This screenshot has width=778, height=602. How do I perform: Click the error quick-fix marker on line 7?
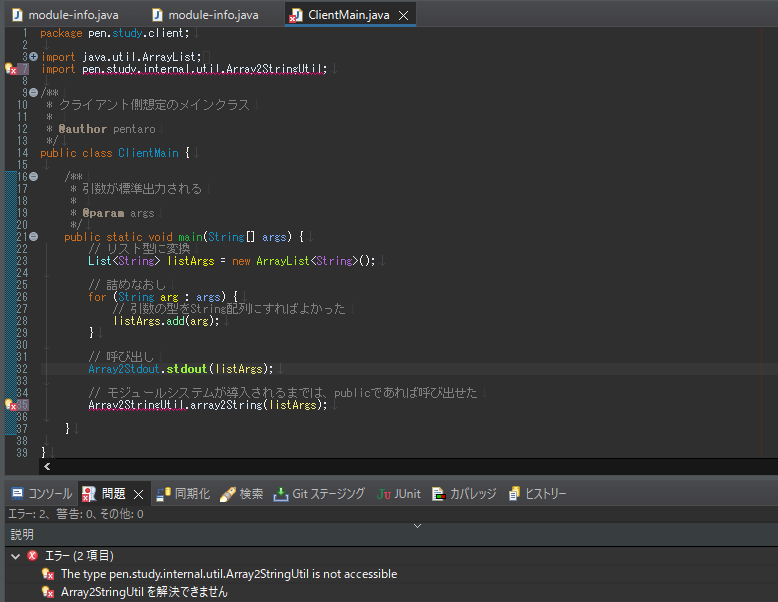point(11,69)
